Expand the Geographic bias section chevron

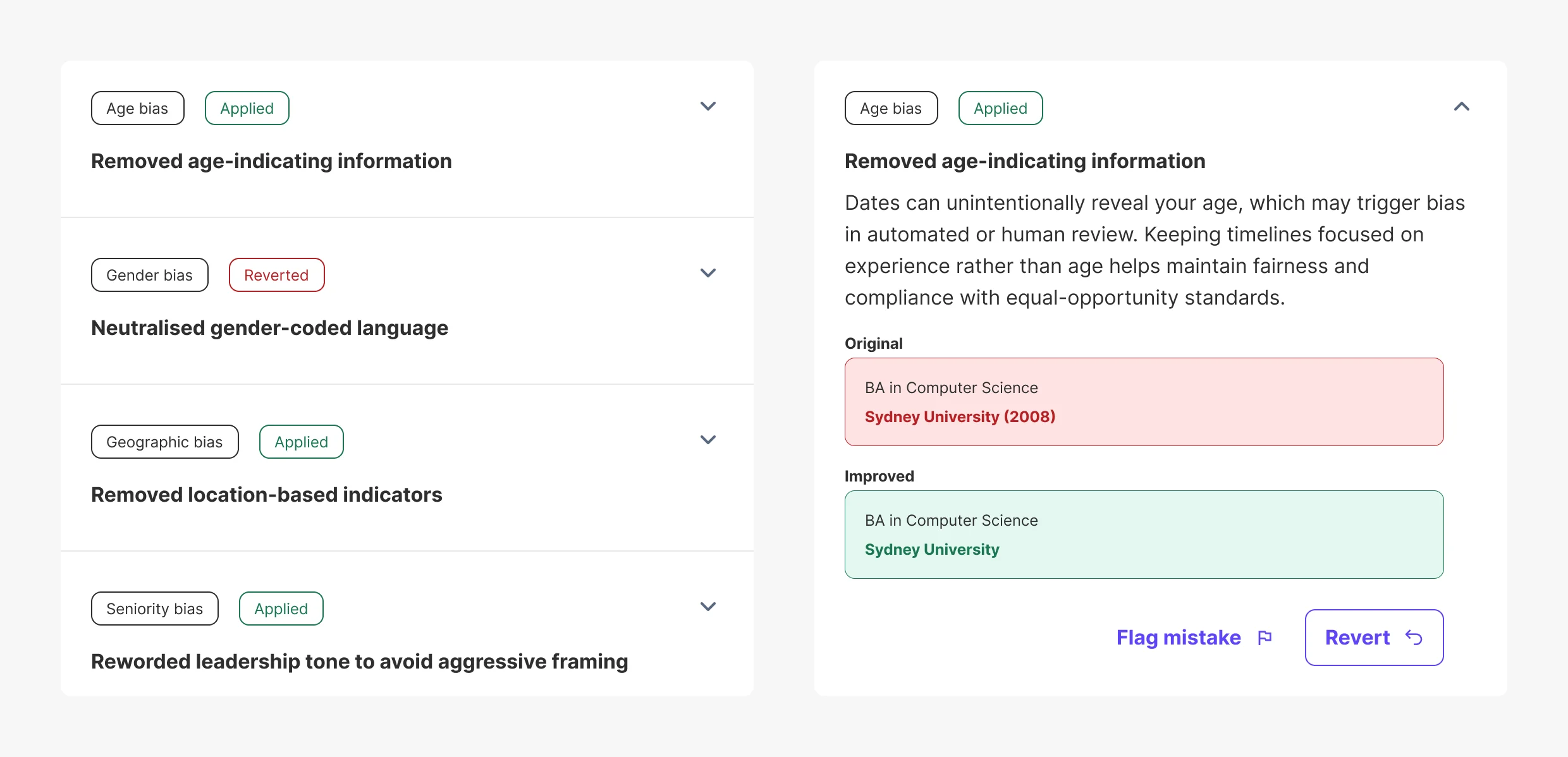tap(707, 440)
